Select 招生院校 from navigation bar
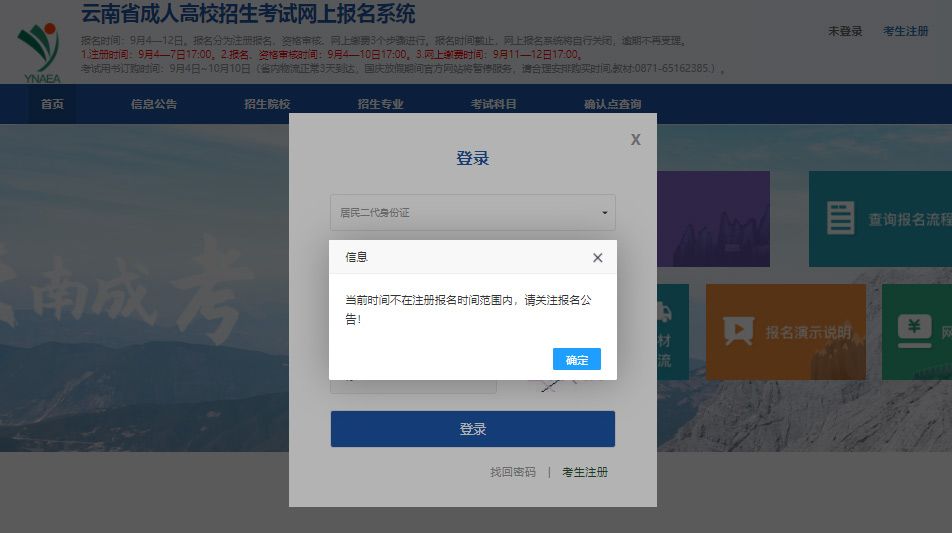Viewport: 952px width, 533px height. tap(267, 104)
